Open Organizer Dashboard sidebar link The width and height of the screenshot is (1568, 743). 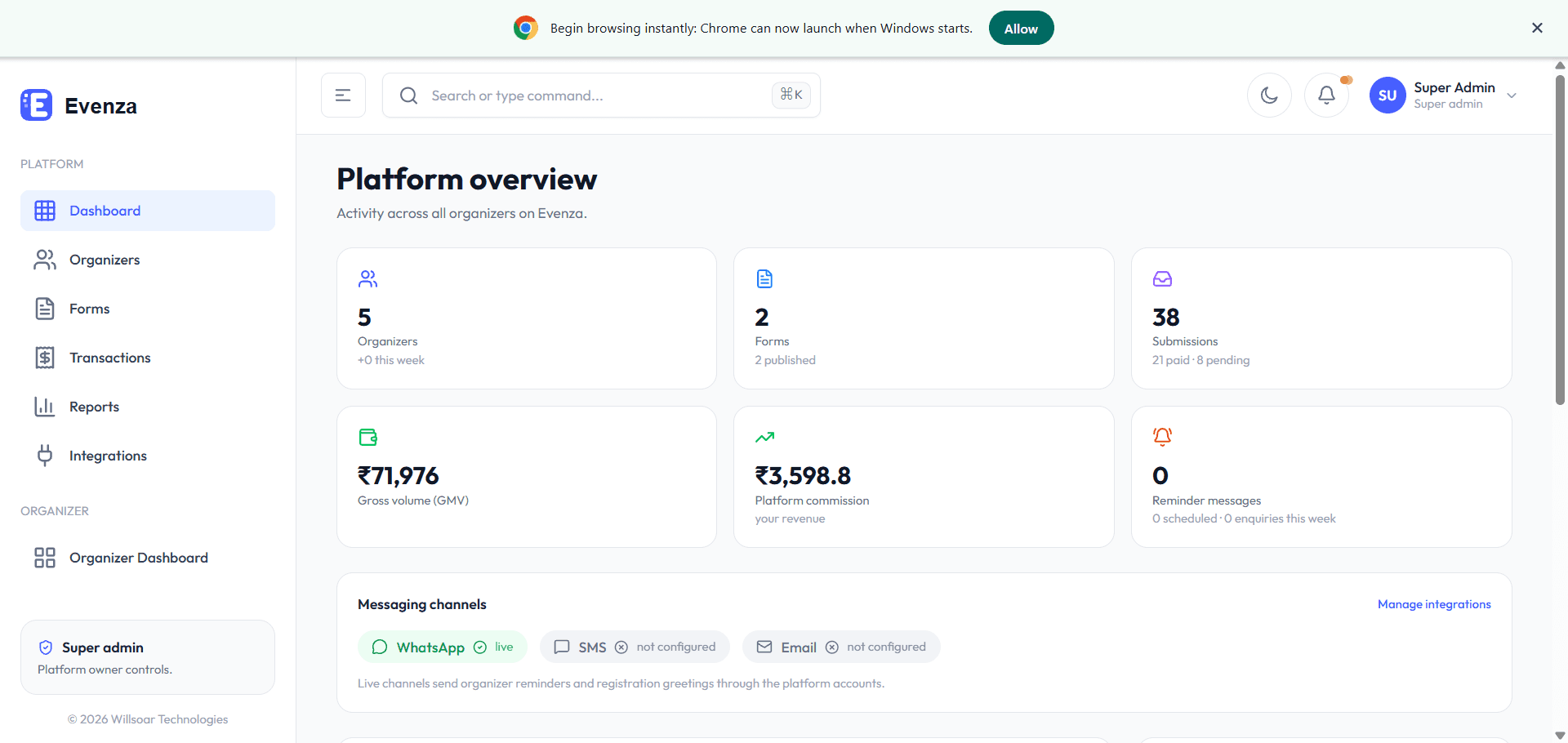(148, 558)
